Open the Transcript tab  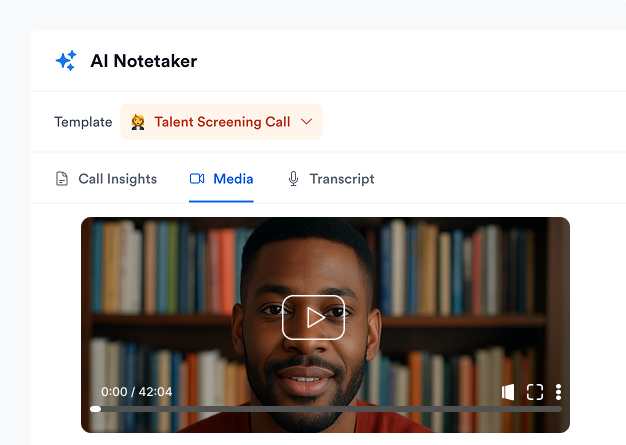[331, 179]
